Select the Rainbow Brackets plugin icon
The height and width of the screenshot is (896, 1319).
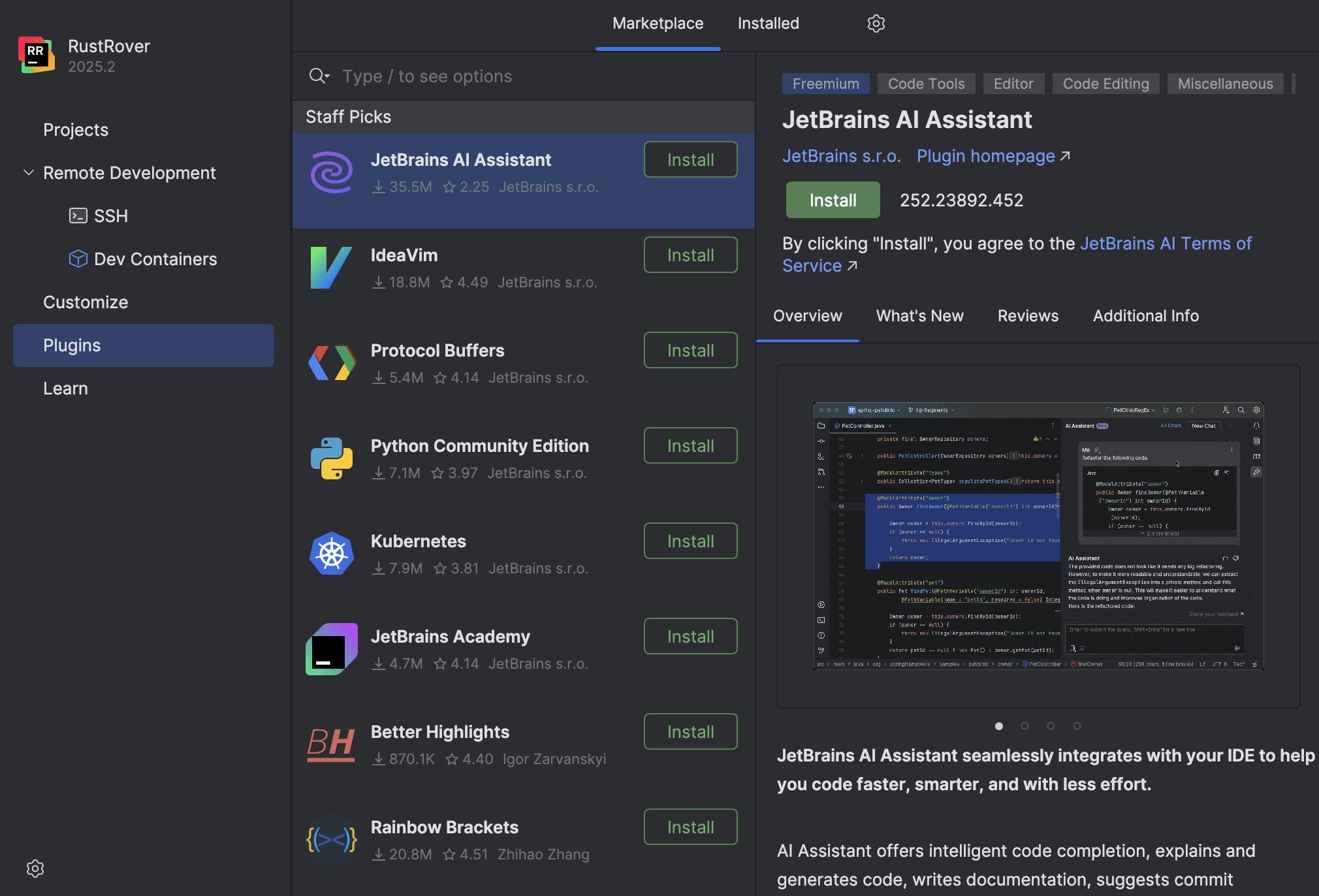coord(331,840)
